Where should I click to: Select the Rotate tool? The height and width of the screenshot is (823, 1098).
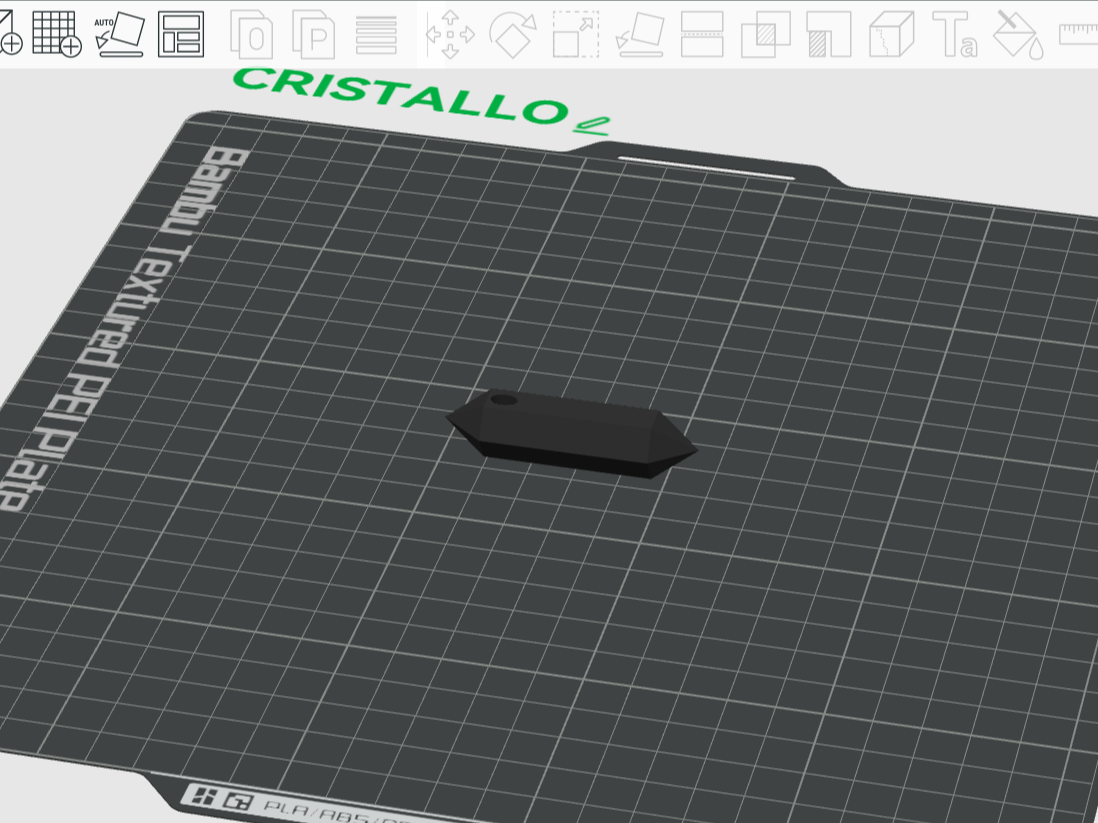513,34
